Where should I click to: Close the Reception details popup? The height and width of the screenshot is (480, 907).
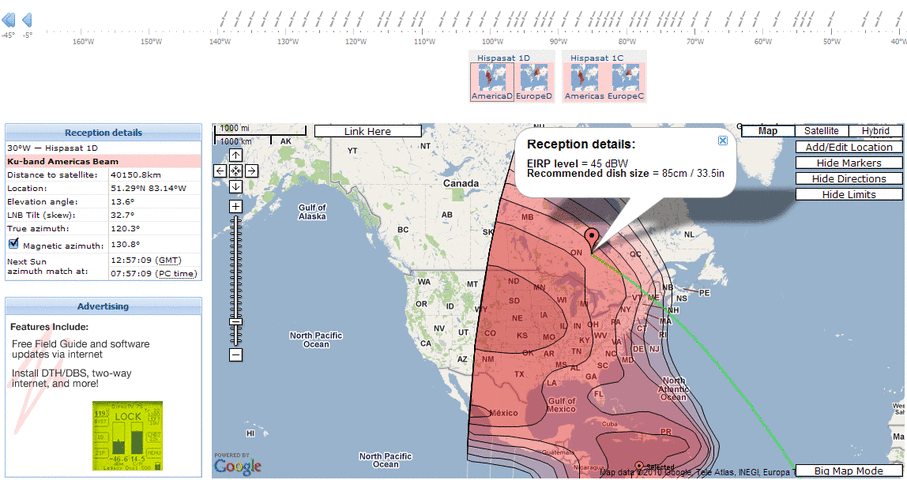(x=722, y=141)
